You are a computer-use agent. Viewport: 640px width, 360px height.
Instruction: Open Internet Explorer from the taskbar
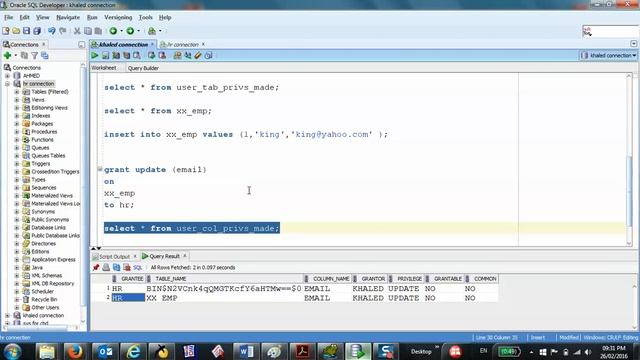[x=133, y=351]
